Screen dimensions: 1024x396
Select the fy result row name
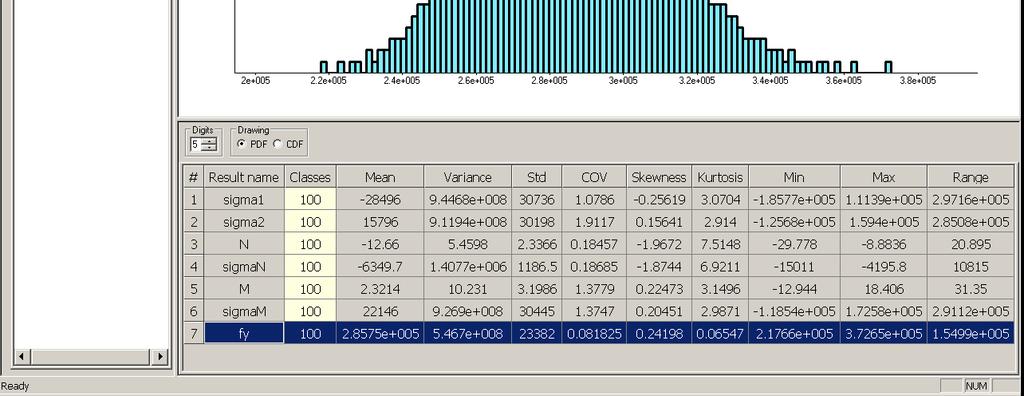click(x=244, y=333)
